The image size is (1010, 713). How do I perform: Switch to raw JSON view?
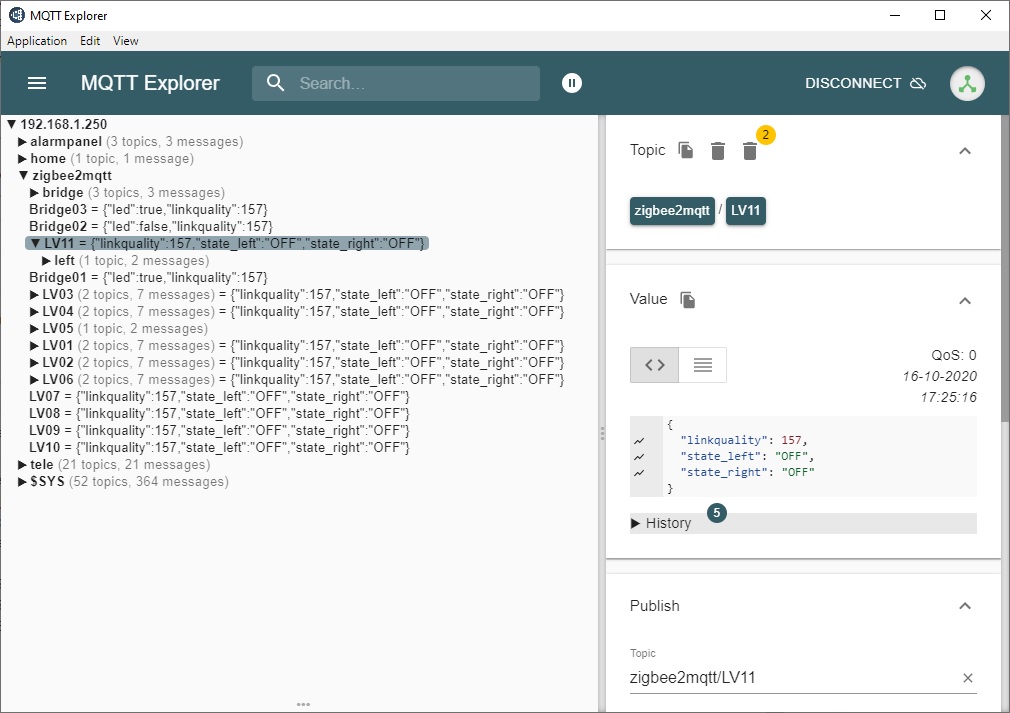[x=653, y=365]
